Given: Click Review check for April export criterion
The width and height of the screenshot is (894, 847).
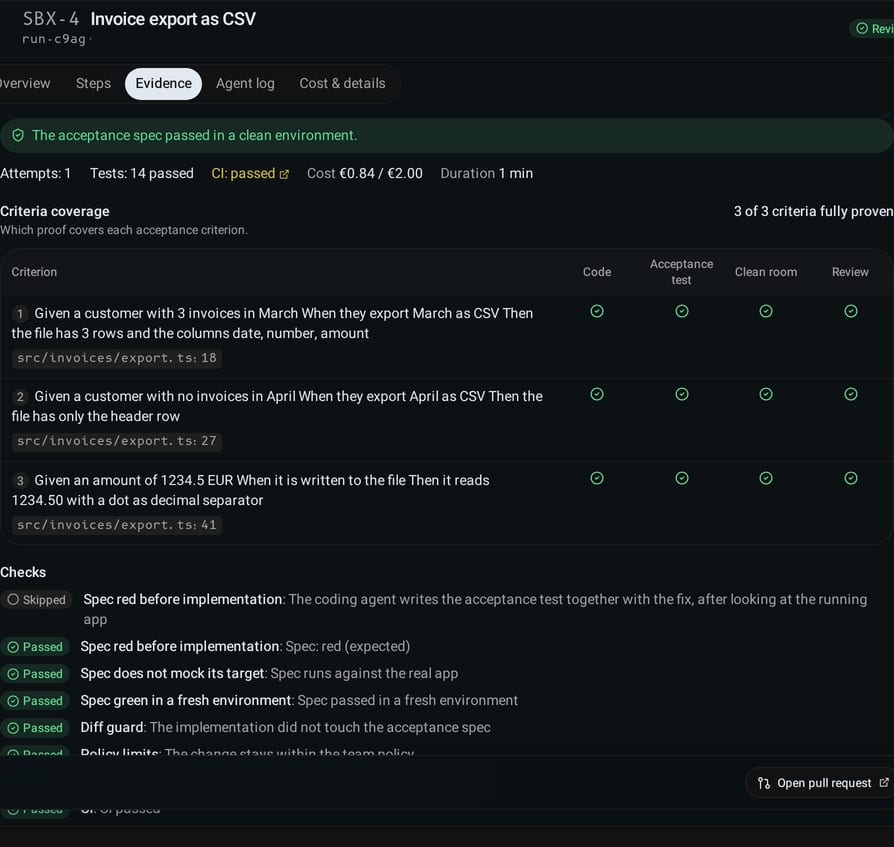Looking at the screenshot, I should [851, 394].
